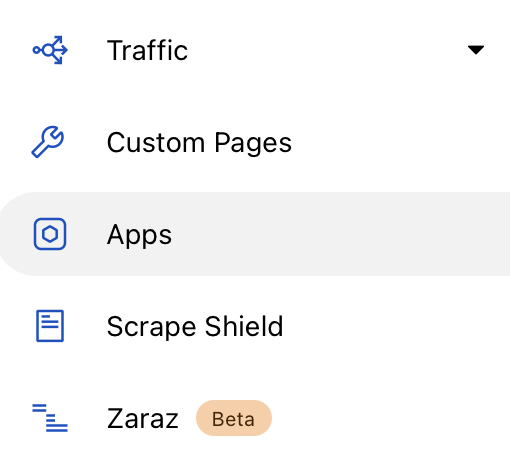Image resolution: width=510 pixels, height=468 pixels.
Task: Select the Apps text label
Action: [139, 235]
